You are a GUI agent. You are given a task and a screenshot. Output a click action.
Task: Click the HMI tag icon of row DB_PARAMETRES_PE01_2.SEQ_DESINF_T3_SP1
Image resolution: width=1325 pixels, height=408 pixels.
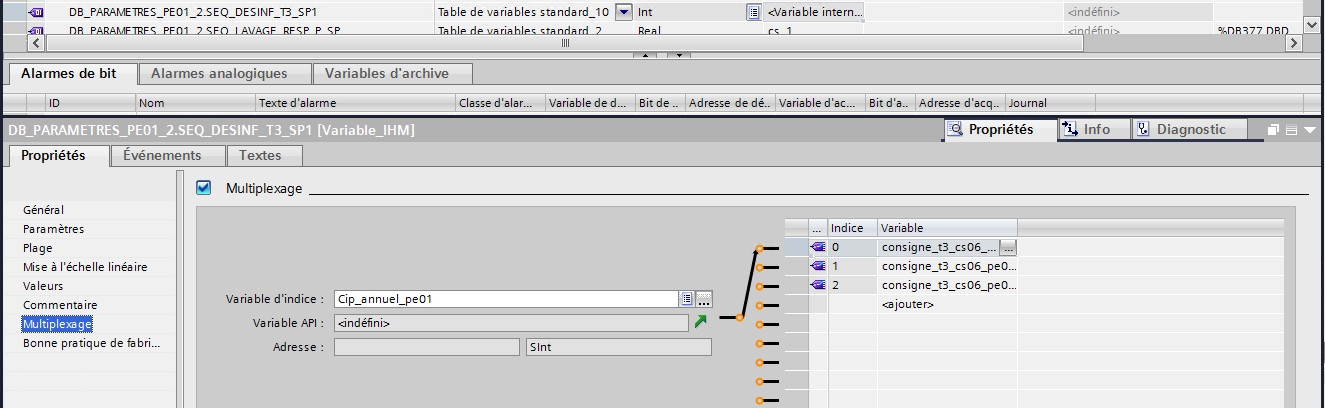[38, 12]
